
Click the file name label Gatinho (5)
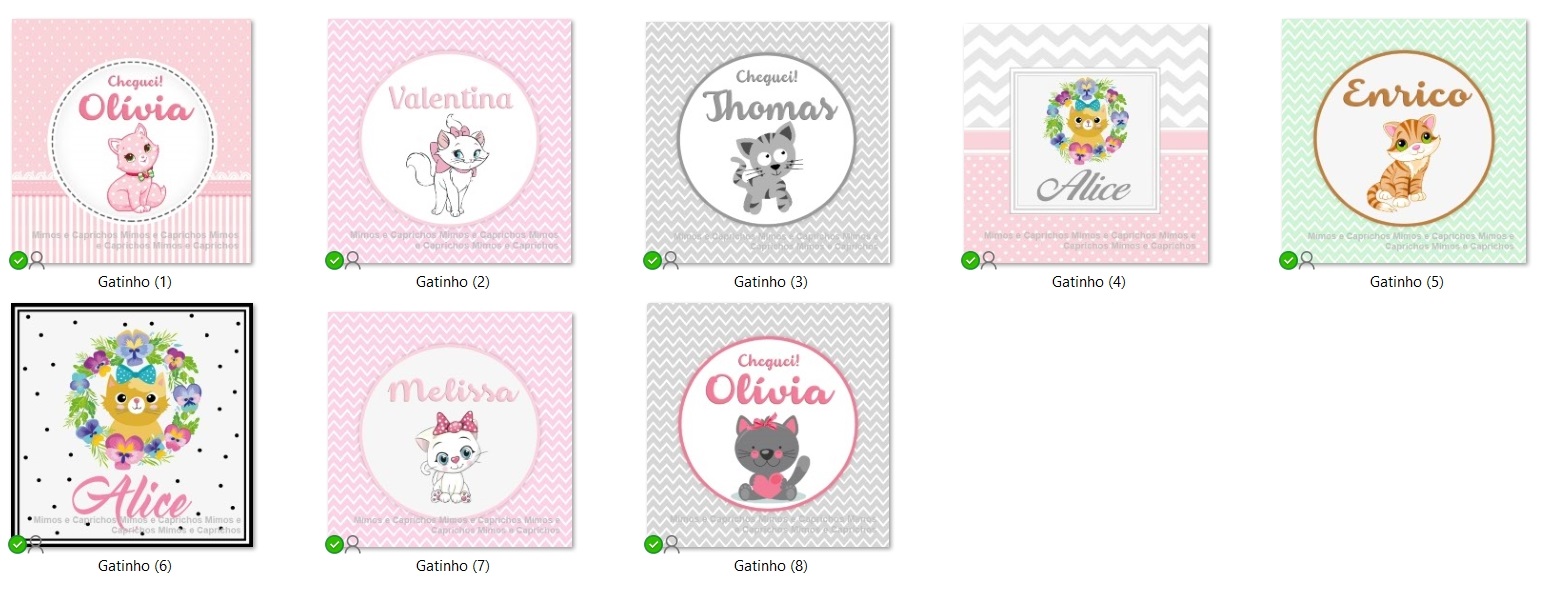1407,282
